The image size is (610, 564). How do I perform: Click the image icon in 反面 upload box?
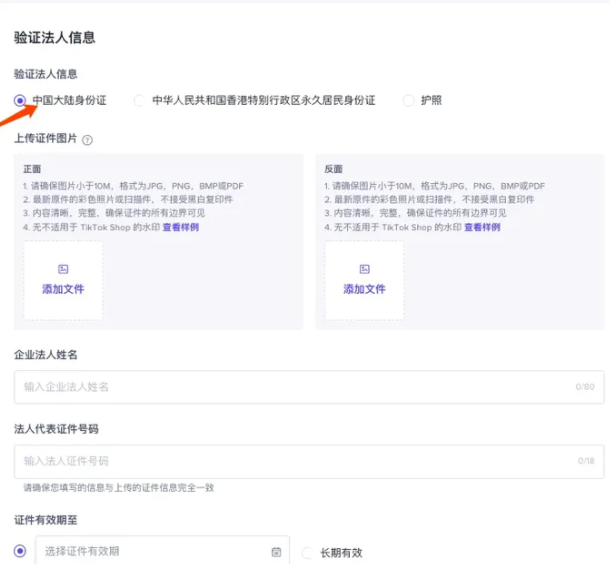364,269
